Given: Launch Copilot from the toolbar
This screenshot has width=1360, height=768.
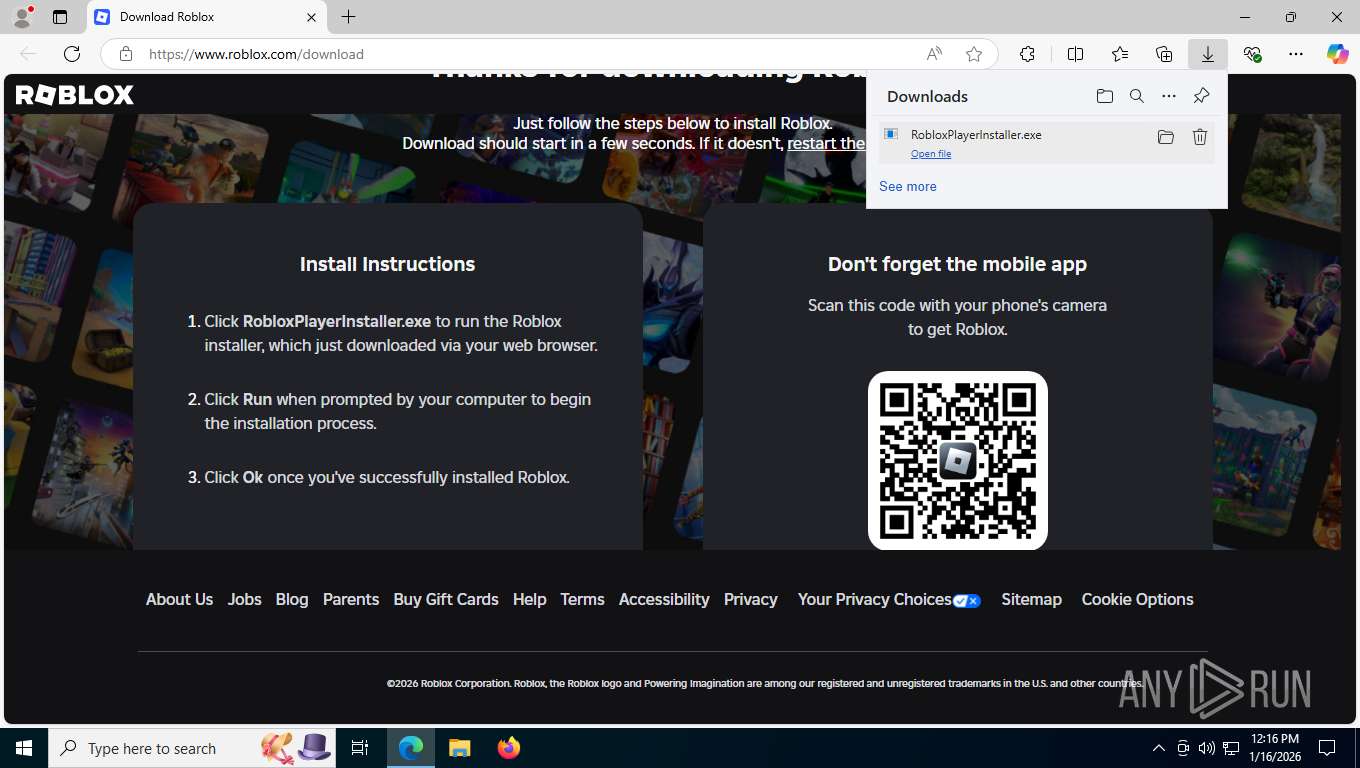Looking at the screenshot, I should tap(1337, 54).
